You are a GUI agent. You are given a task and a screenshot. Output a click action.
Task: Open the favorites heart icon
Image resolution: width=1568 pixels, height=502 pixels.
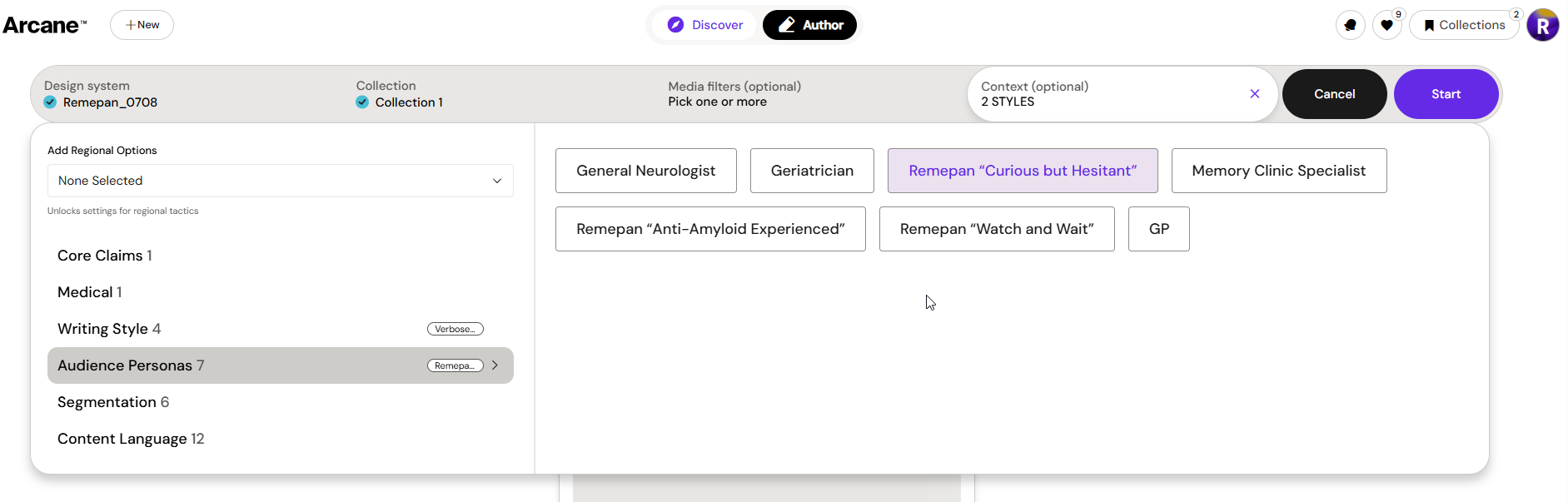1386,25
